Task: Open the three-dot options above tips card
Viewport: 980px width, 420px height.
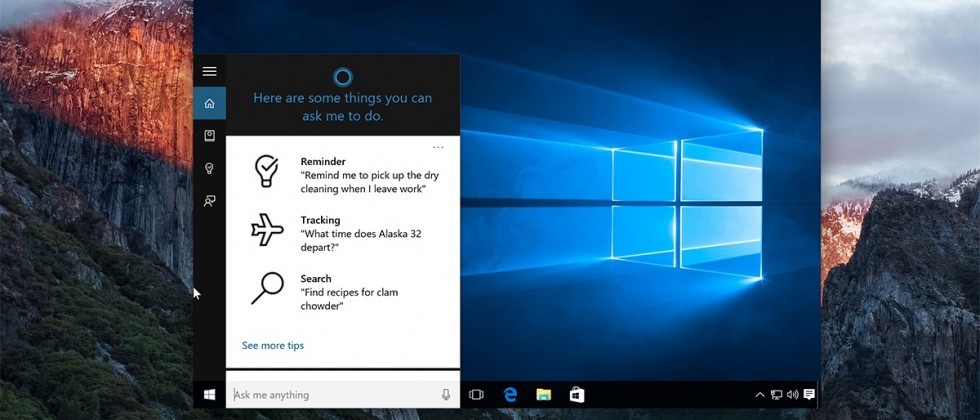Action: (x=438, y=147)
